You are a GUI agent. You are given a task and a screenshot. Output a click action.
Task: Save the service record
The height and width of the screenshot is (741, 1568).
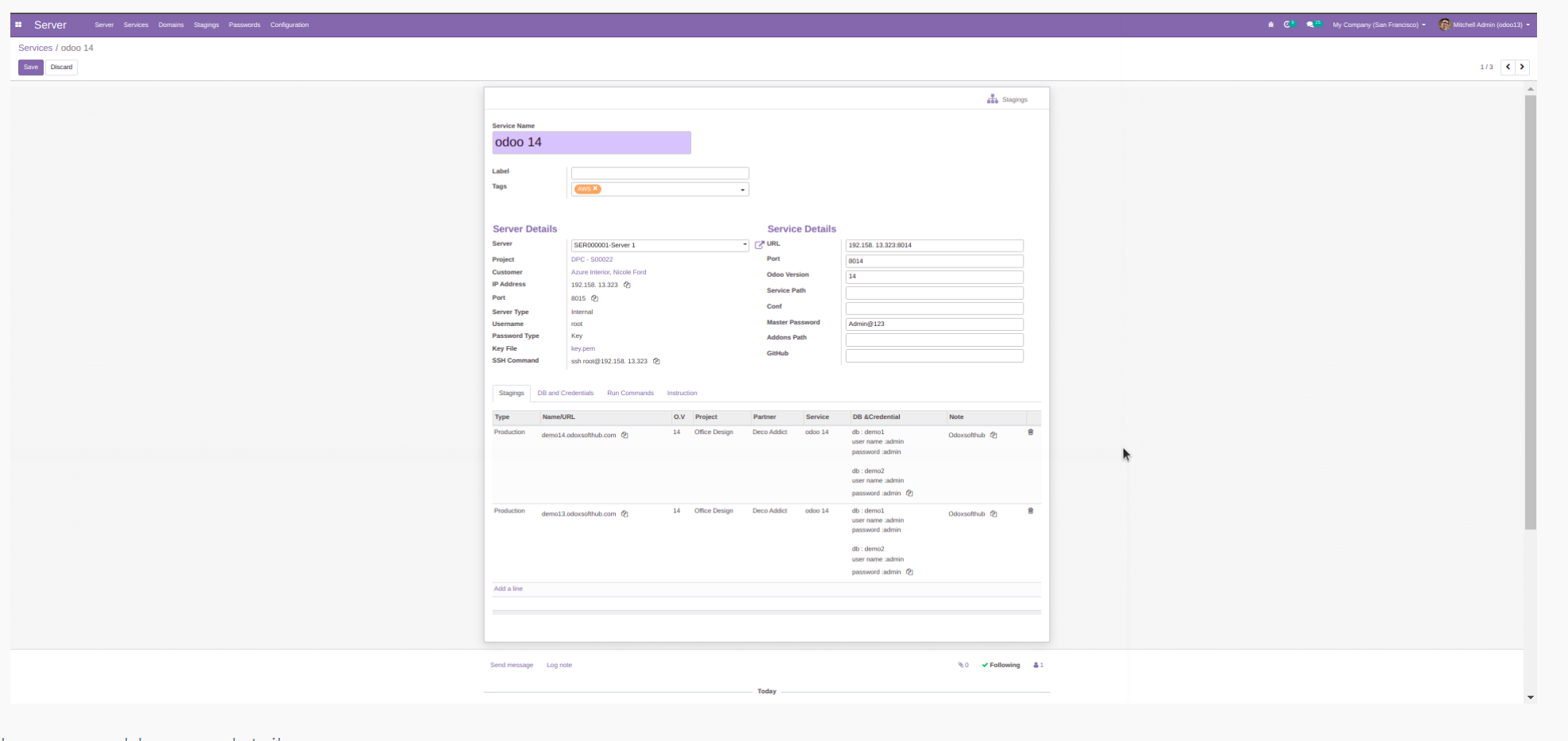click(x=31, y=67)
